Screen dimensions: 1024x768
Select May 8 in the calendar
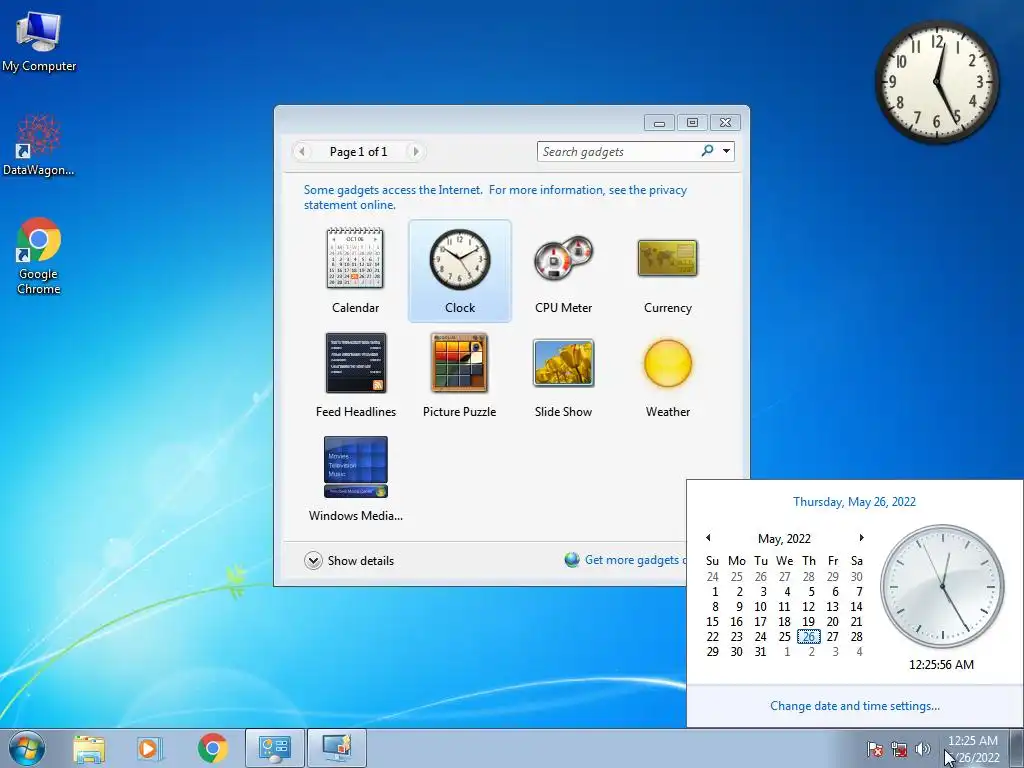pyautogui.click(x=714, y=607)
